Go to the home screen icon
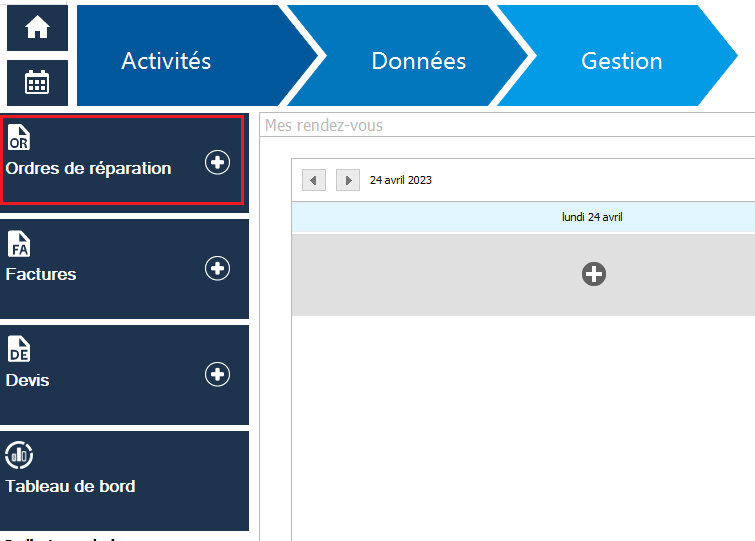The image size is (755, 541). pyautogui.click(x=37, y=27)
